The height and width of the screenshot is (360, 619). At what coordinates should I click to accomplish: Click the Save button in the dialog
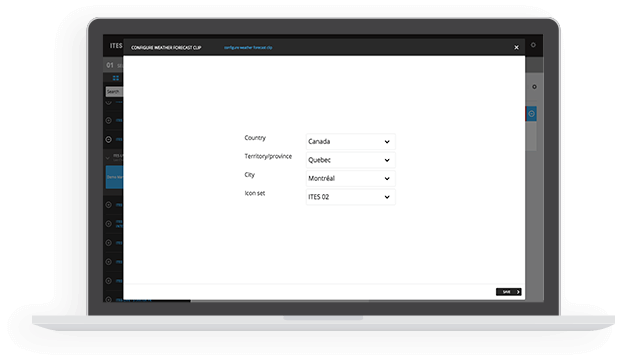pos(508,292)
